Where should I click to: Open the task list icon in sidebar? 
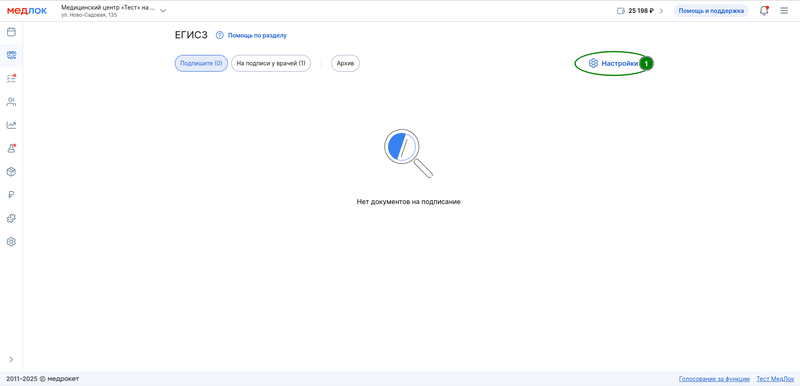(11, 78)
